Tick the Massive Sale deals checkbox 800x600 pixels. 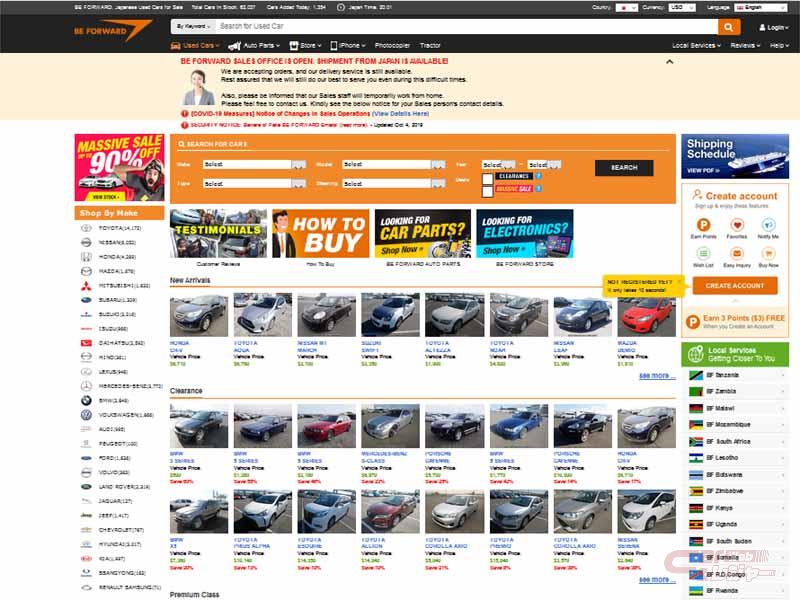(x=487, y=190)
